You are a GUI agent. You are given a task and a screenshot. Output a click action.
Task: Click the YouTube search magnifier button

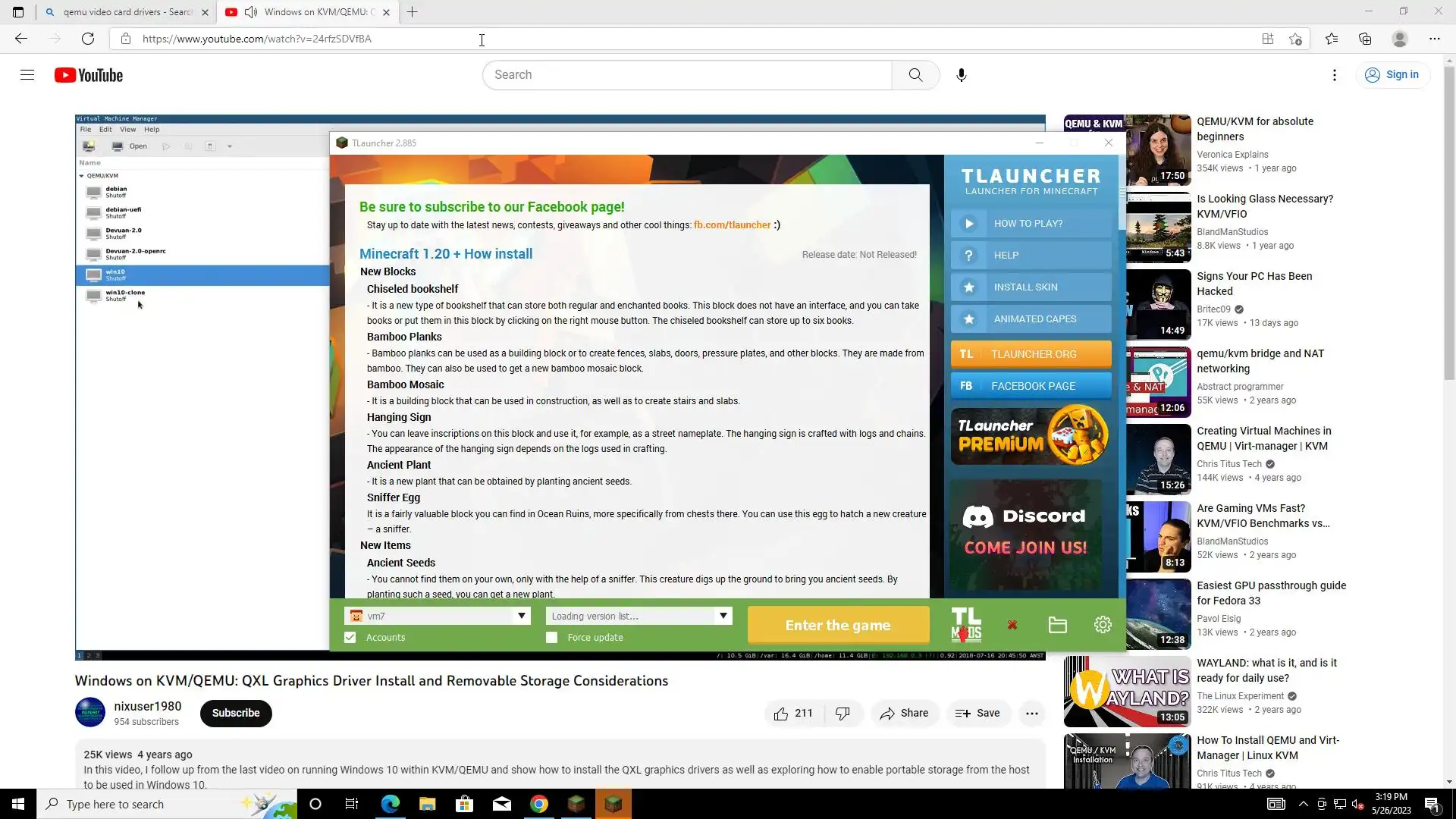point(915,75)
